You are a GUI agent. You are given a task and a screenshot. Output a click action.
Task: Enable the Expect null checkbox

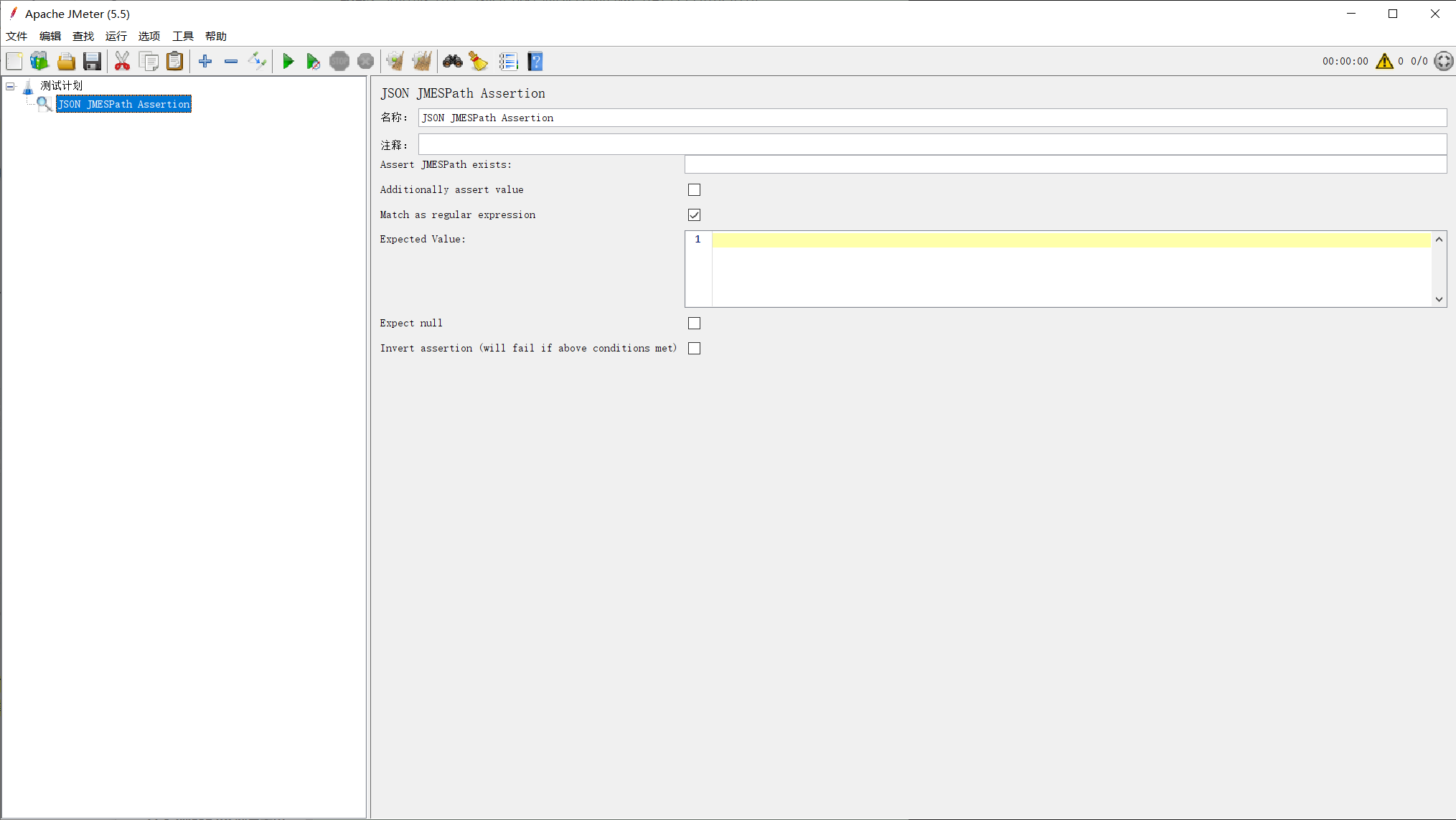click(694, 322)
